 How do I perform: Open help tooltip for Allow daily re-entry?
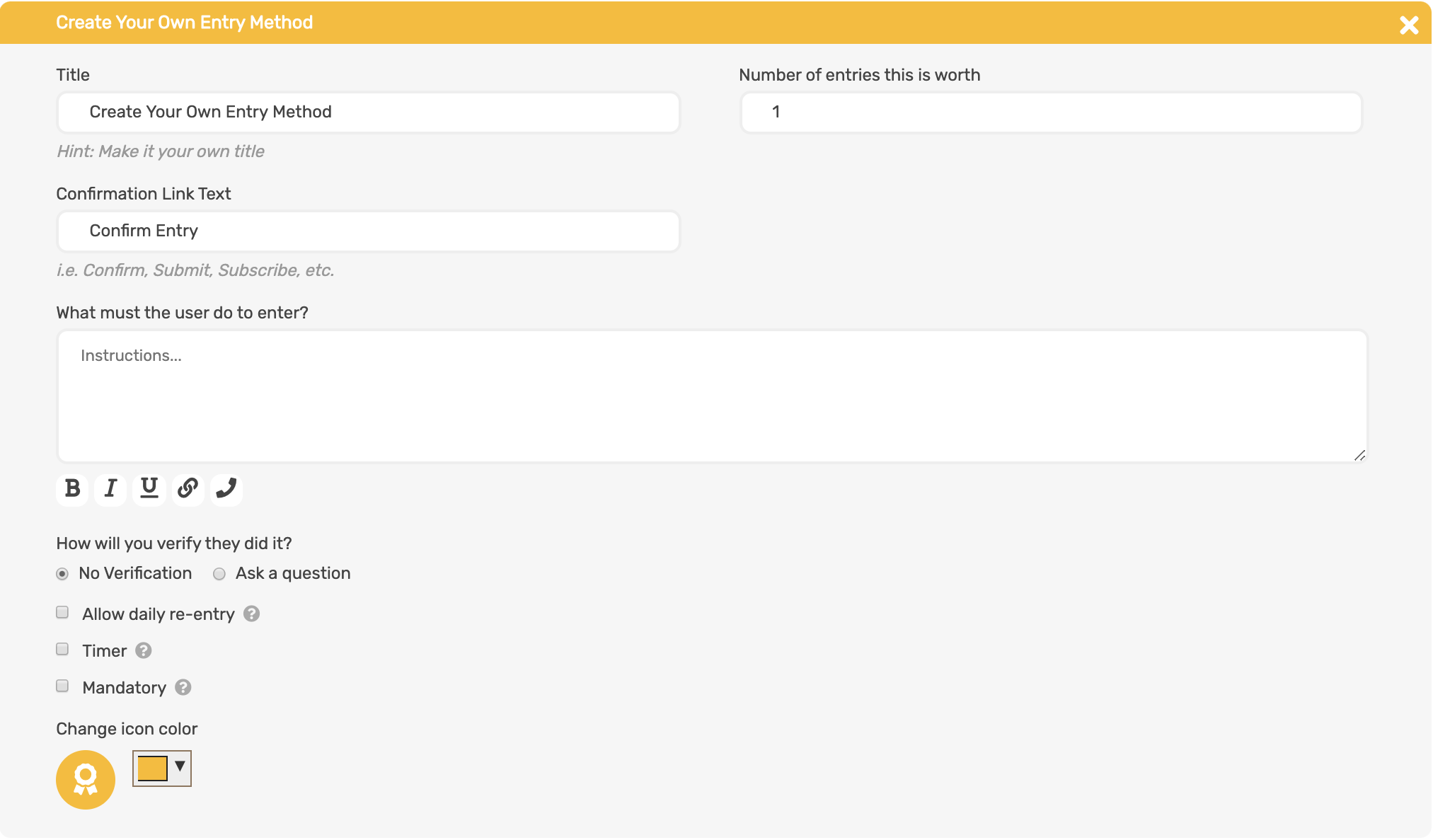(x=253, y=613)
